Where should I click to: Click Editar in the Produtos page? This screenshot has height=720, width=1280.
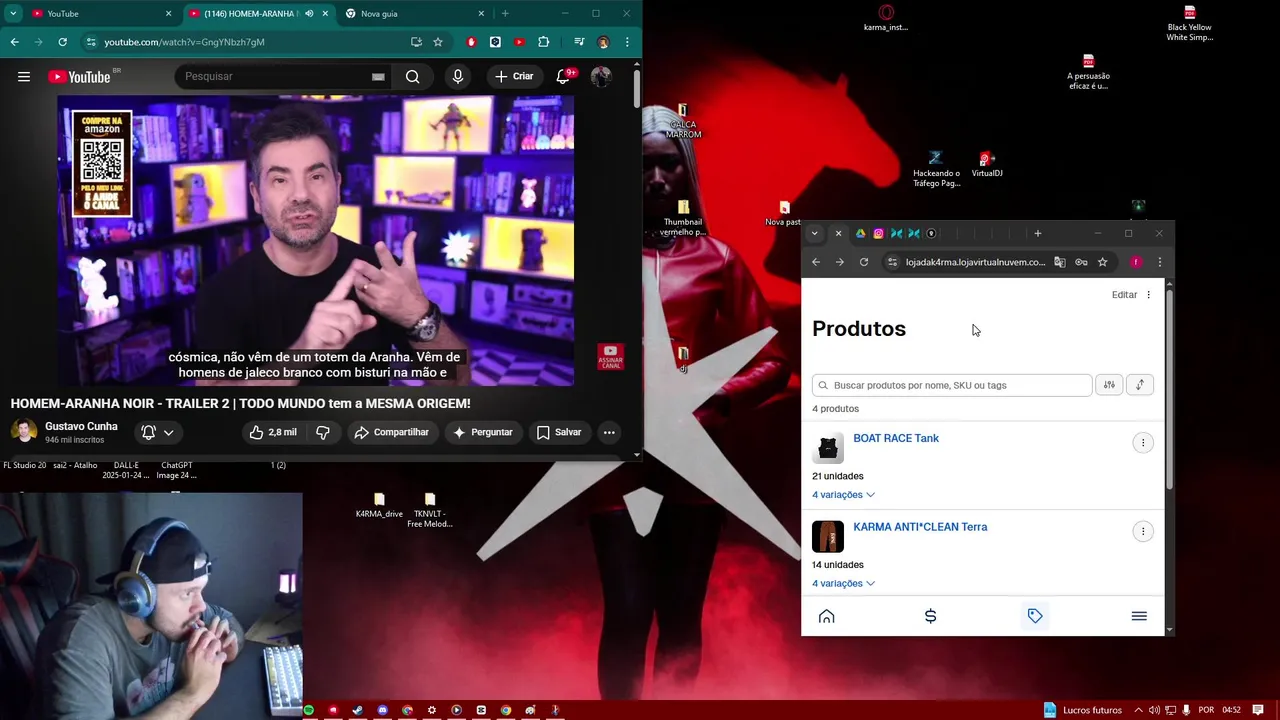coord(1124,295)
